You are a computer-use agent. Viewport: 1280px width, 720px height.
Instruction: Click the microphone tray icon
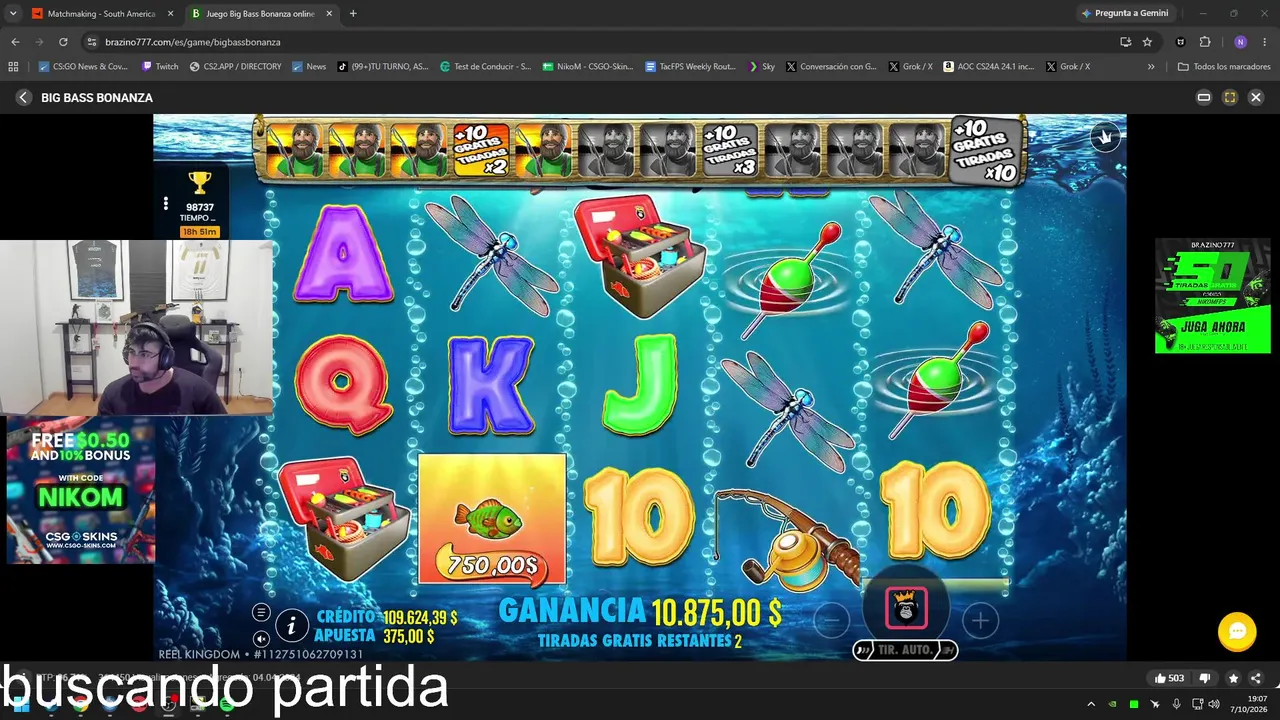coord(1176,704)
